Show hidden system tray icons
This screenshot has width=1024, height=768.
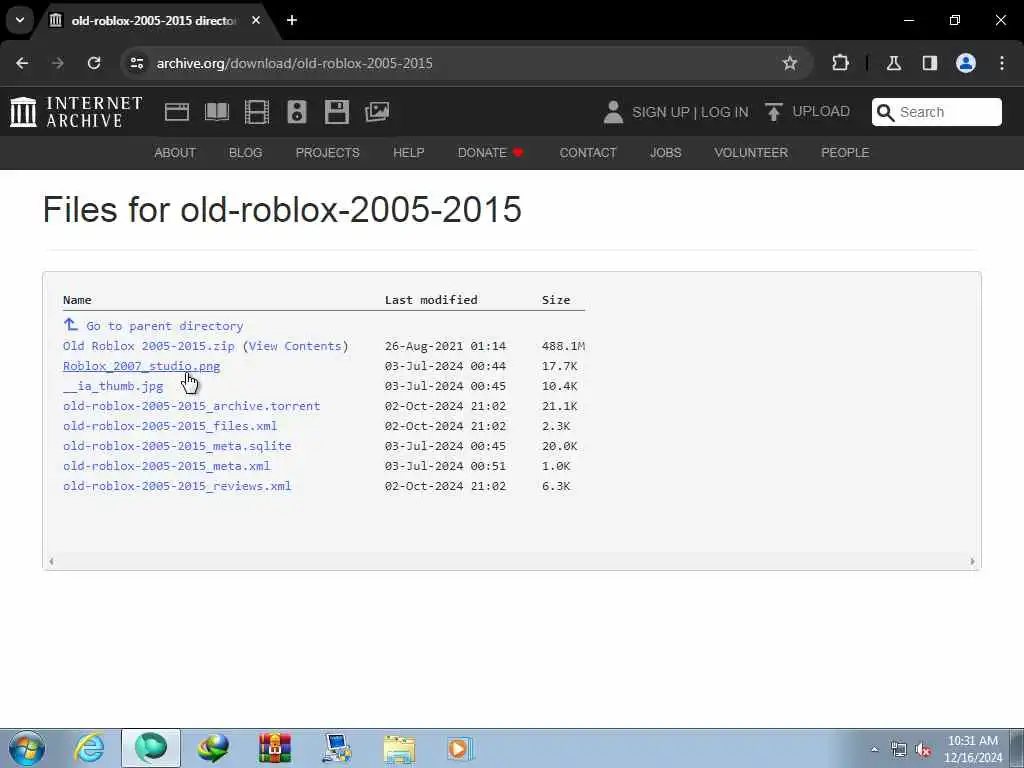pyautogui.click(x=874, y=749)
